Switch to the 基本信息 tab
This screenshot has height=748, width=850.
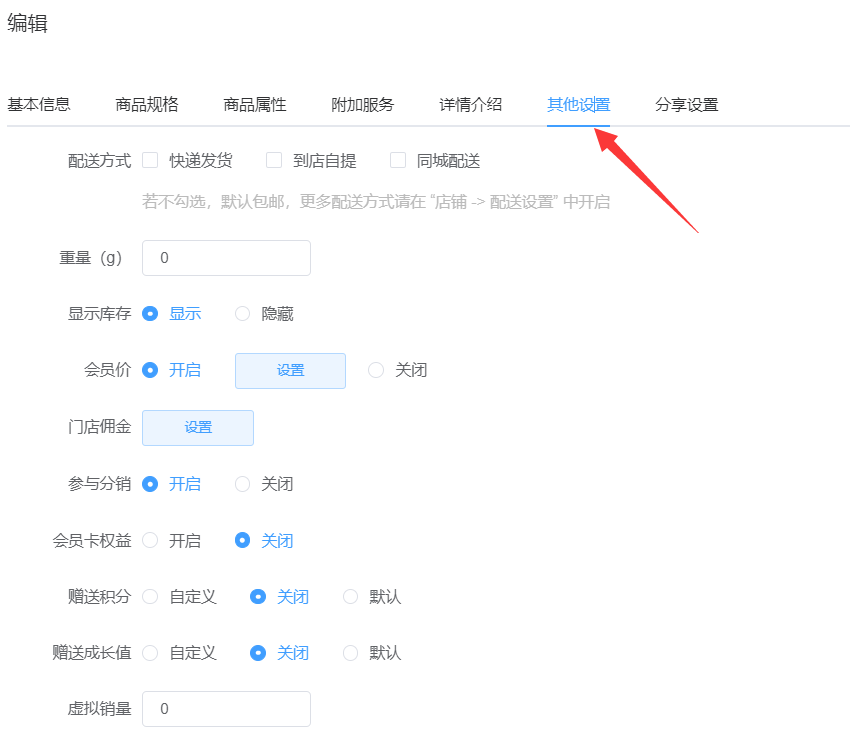pos(39,104)
